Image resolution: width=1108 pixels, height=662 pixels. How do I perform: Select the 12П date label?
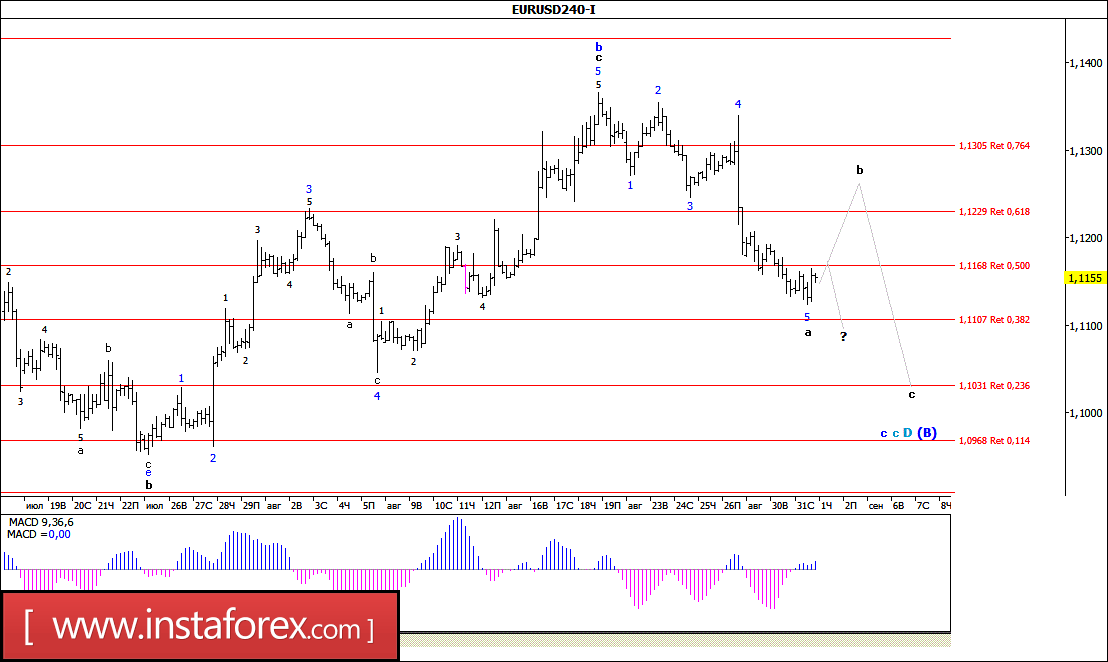[x=492, y=506]
